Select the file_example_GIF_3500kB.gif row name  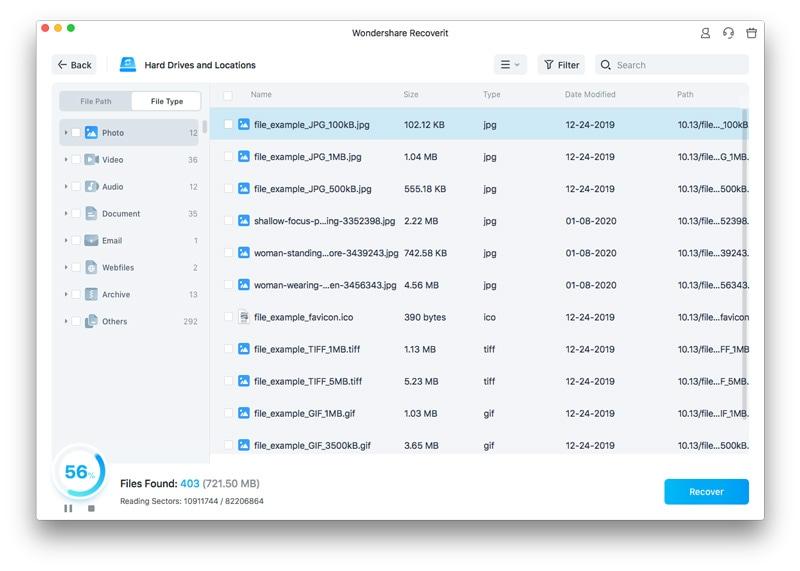(x=312, y=445)
